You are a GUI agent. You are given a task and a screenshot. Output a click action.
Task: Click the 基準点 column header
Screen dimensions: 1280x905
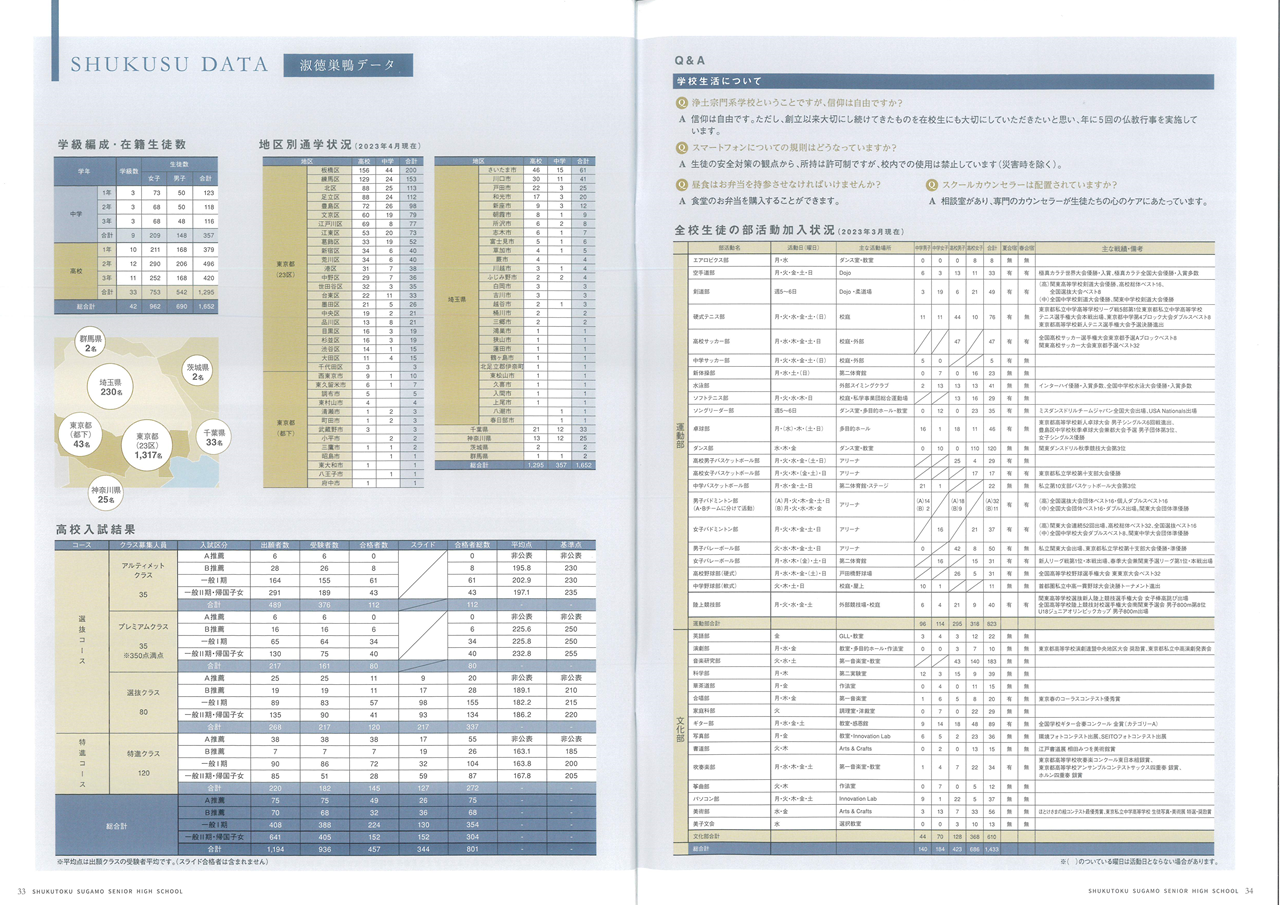click(x=570, y=545)
